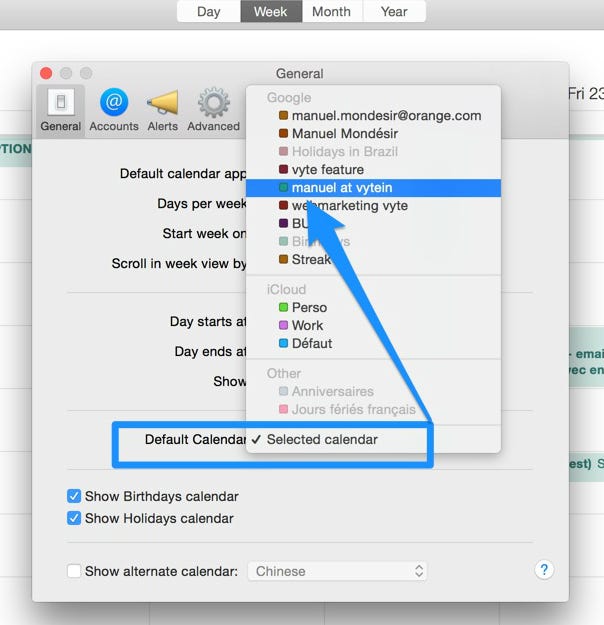Viewport: 604px width, 625px height.
Task: Choose manuel.mondesir@orange.com calendar
Action: 373,116
